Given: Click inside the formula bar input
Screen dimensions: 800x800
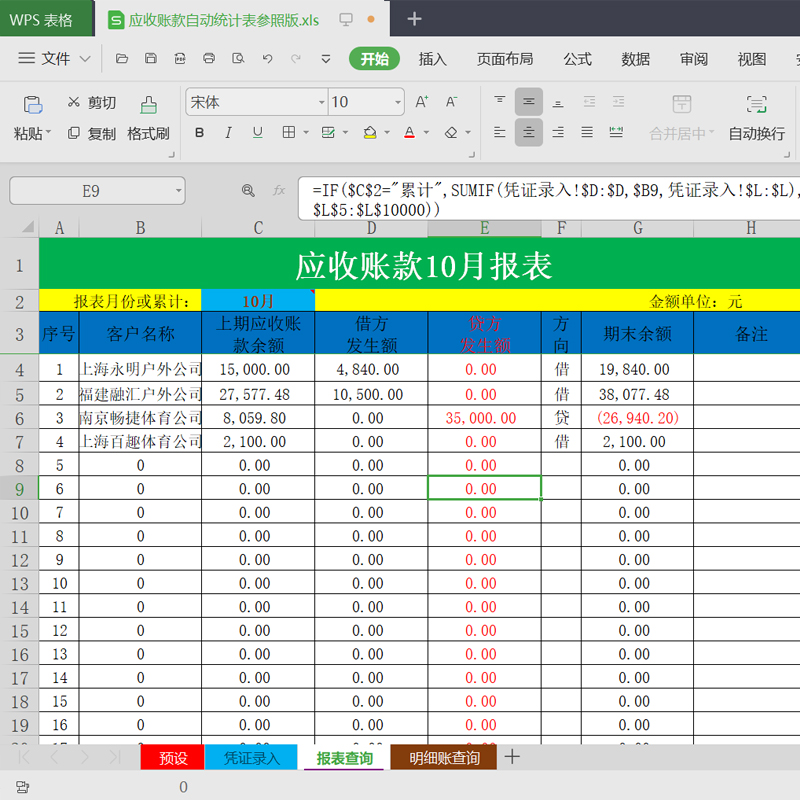Looking at the screenshot, I should point(548,199).
